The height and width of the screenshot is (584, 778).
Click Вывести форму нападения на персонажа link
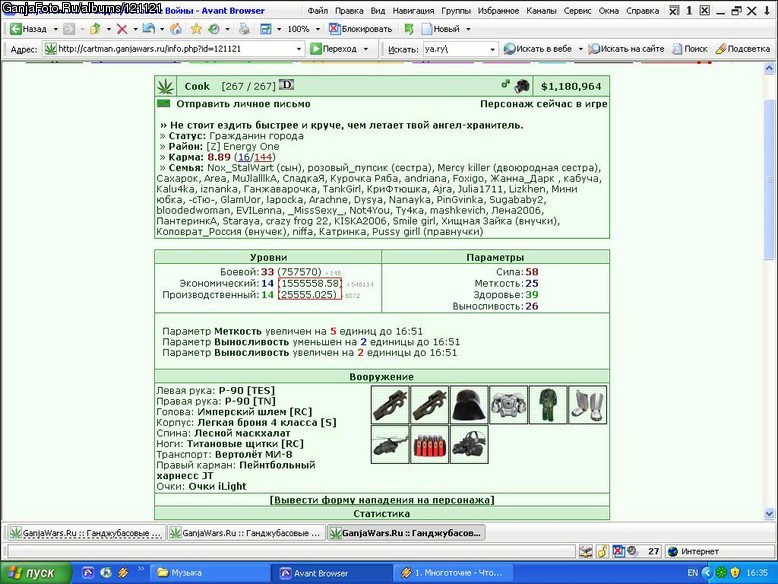point(382,500)
